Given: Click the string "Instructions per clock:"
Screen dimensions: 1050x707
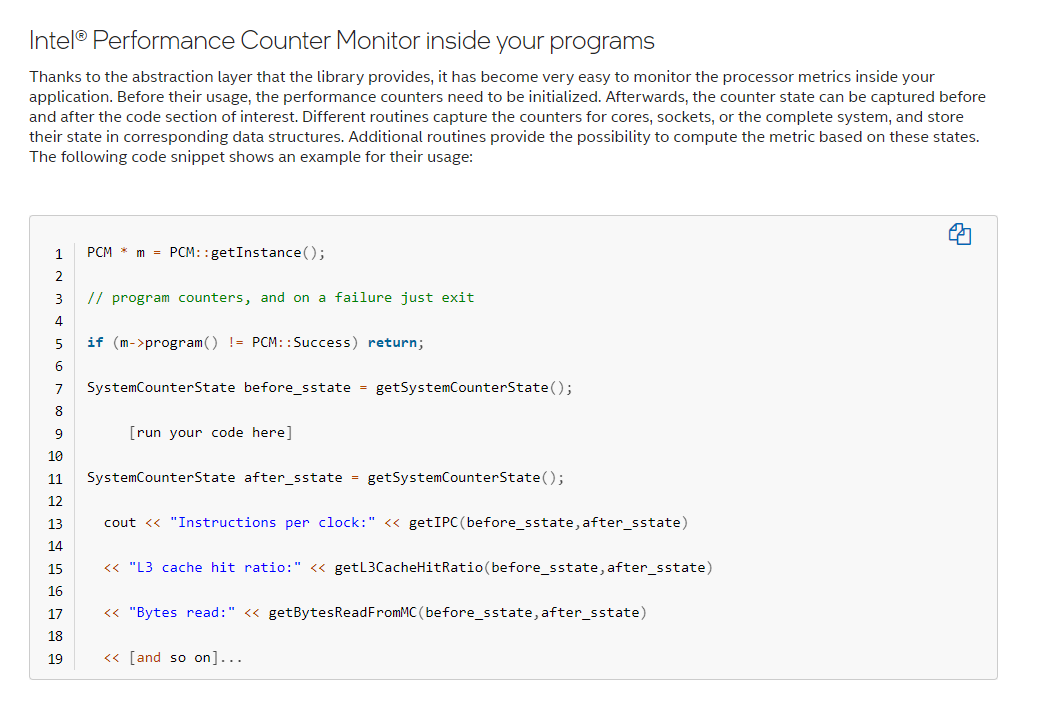Looking at the screenshot, I should point(273,522).
